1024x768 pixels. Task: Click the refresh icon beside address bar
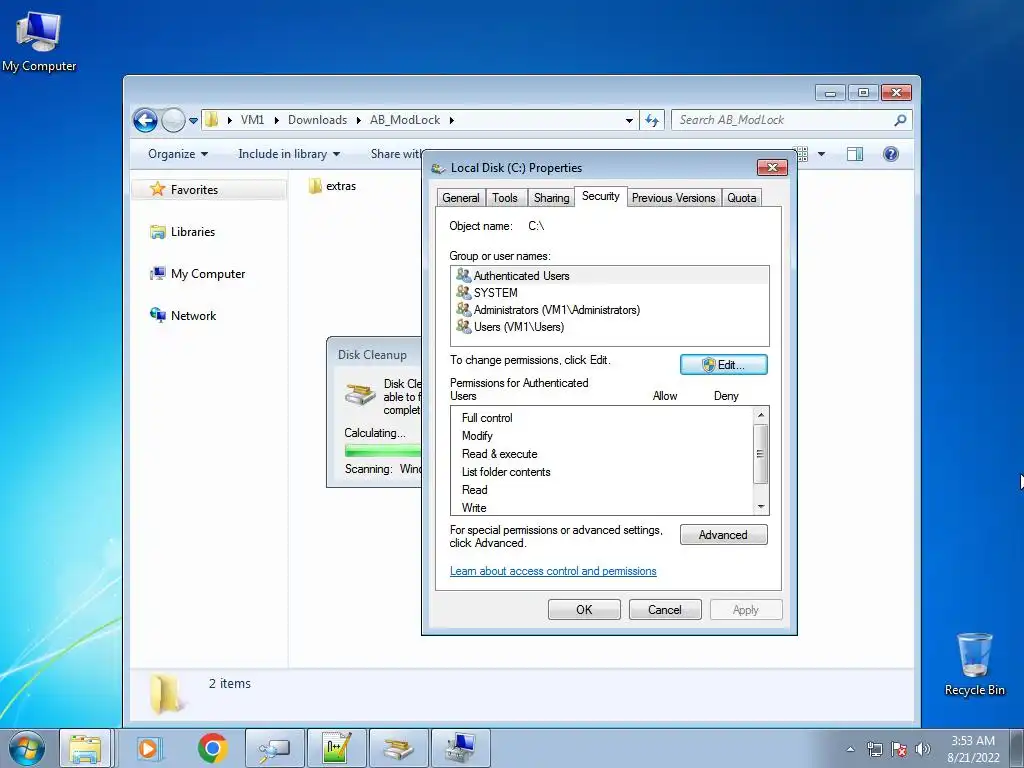click(652, 120)
